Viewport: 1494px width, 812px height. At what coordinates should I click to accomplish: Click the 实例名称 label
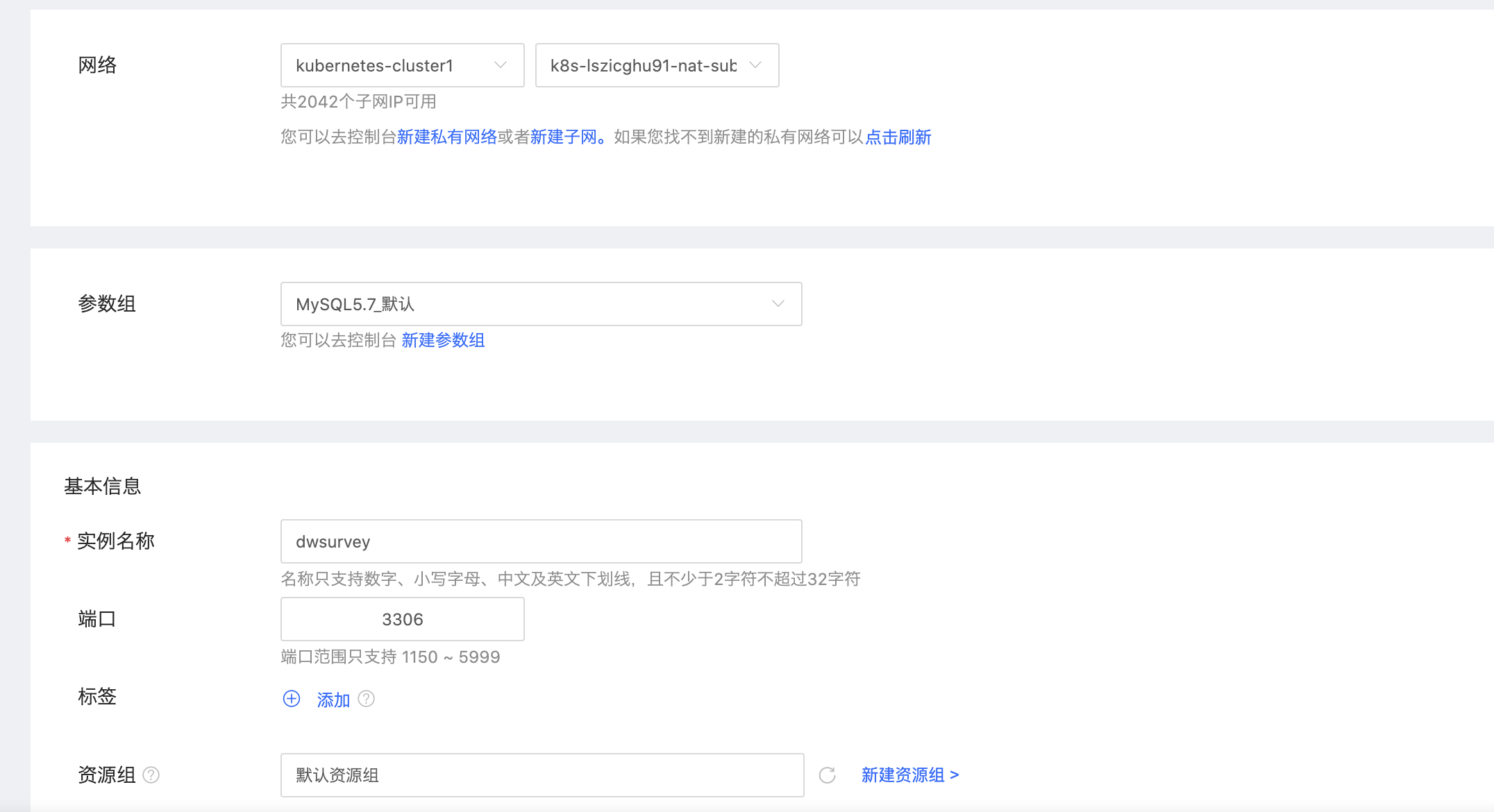click(116, 541)
